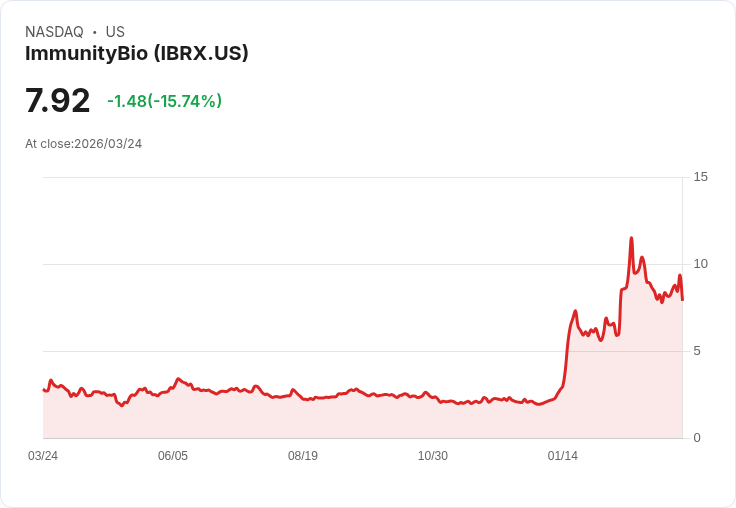Click the 5 y-axis price label
This screenshot has width=736, height=508.
point(697,351)
